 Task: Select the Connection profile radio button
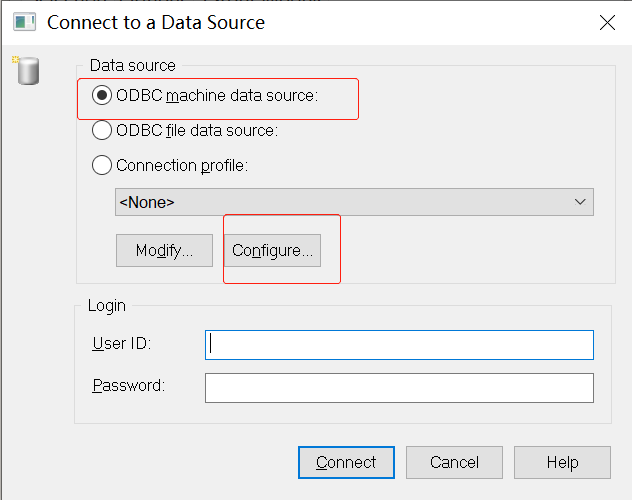click(102, 165)
